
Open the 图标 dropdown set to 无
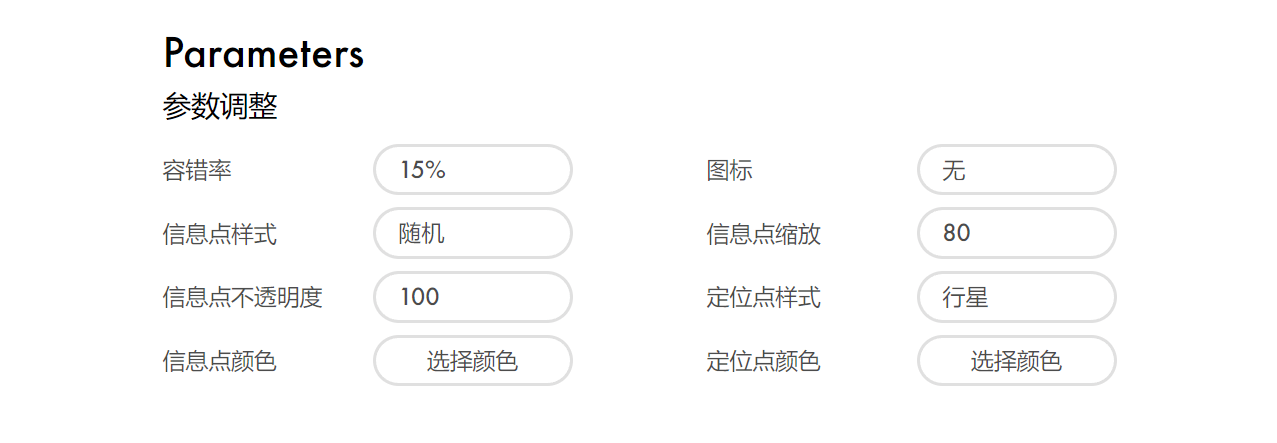point(1016,170)
